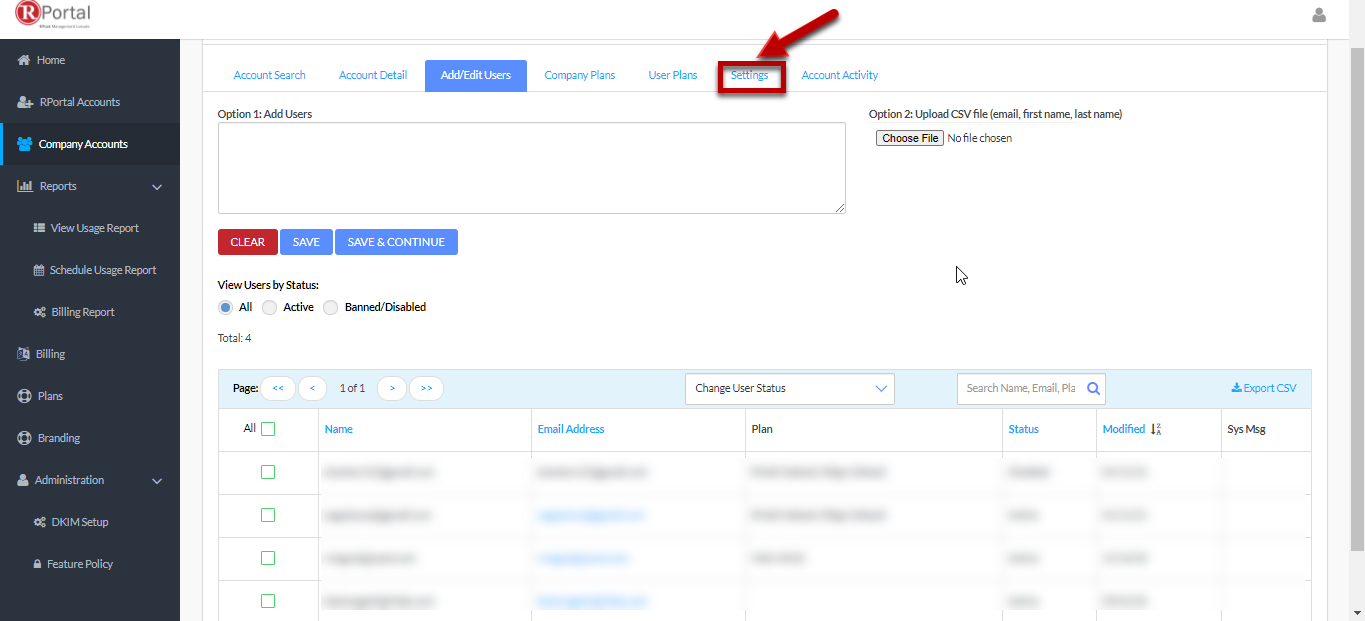Click the RPortal Accounts add-user icon
Viewport: 1365px width, 621px height.
[x=25, y=102]
